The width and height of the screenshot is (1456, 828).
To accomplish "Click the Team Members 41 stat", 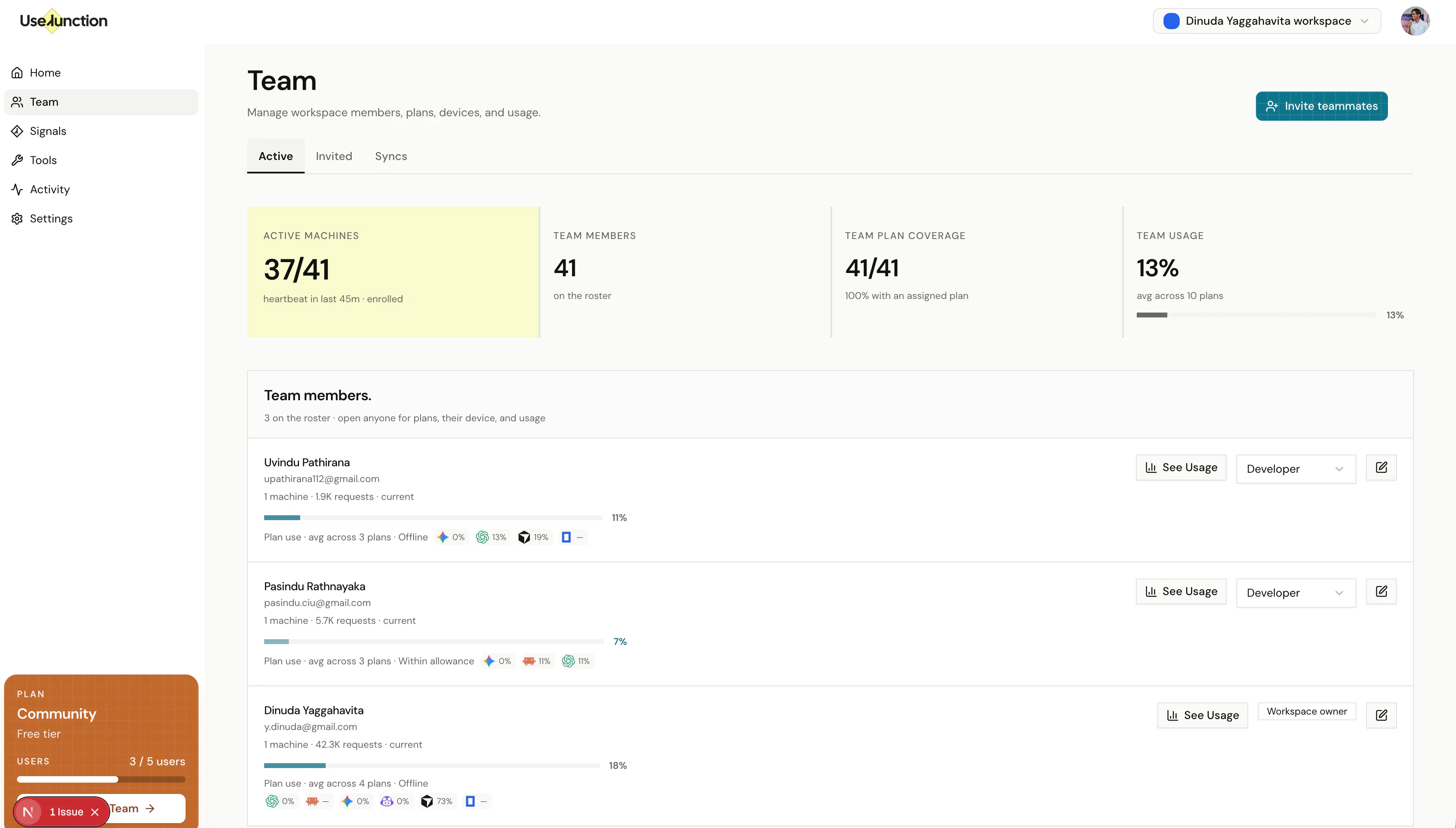I will coord(685,272).
